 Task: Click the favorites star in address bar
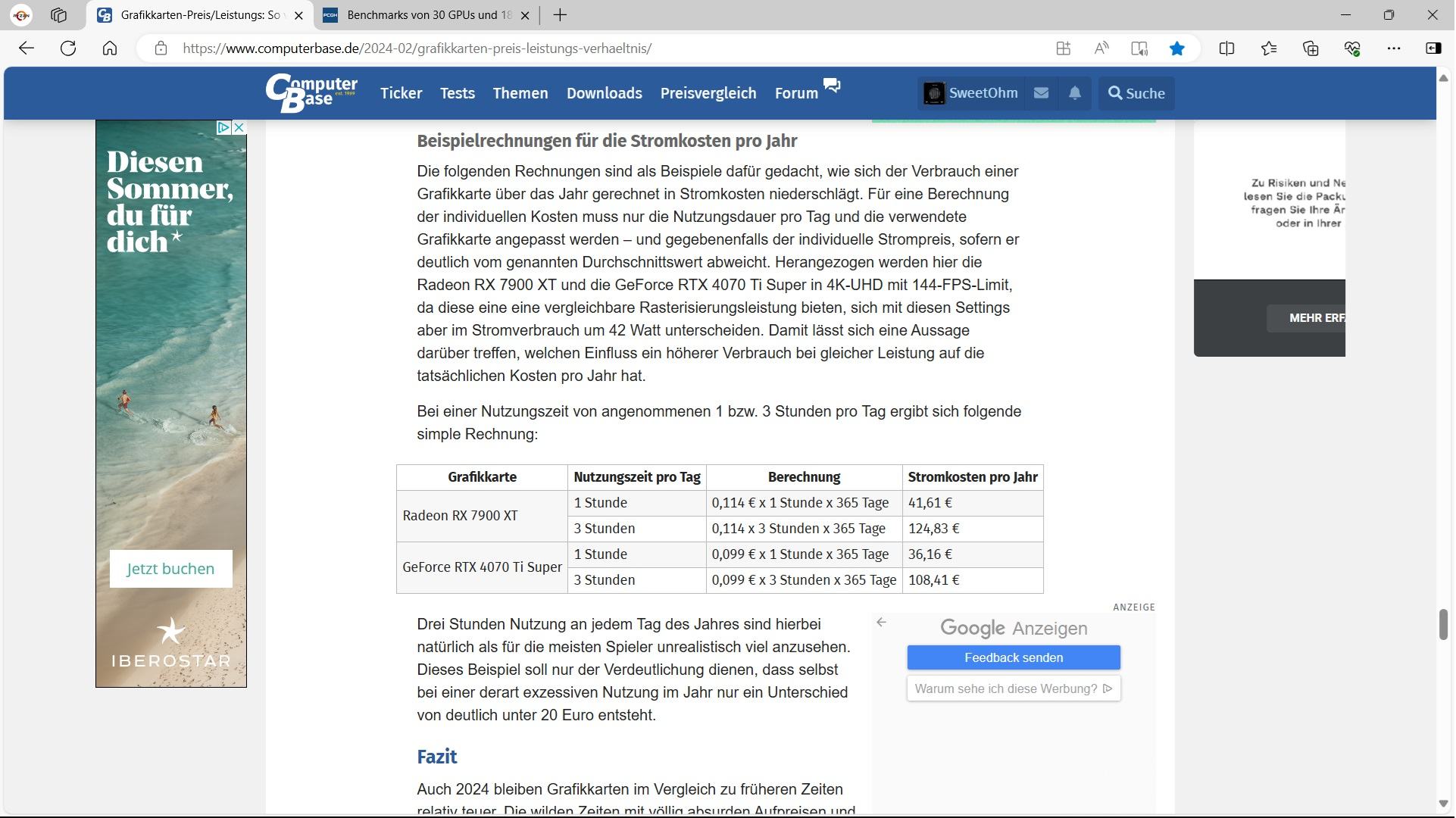[1176, 48]
